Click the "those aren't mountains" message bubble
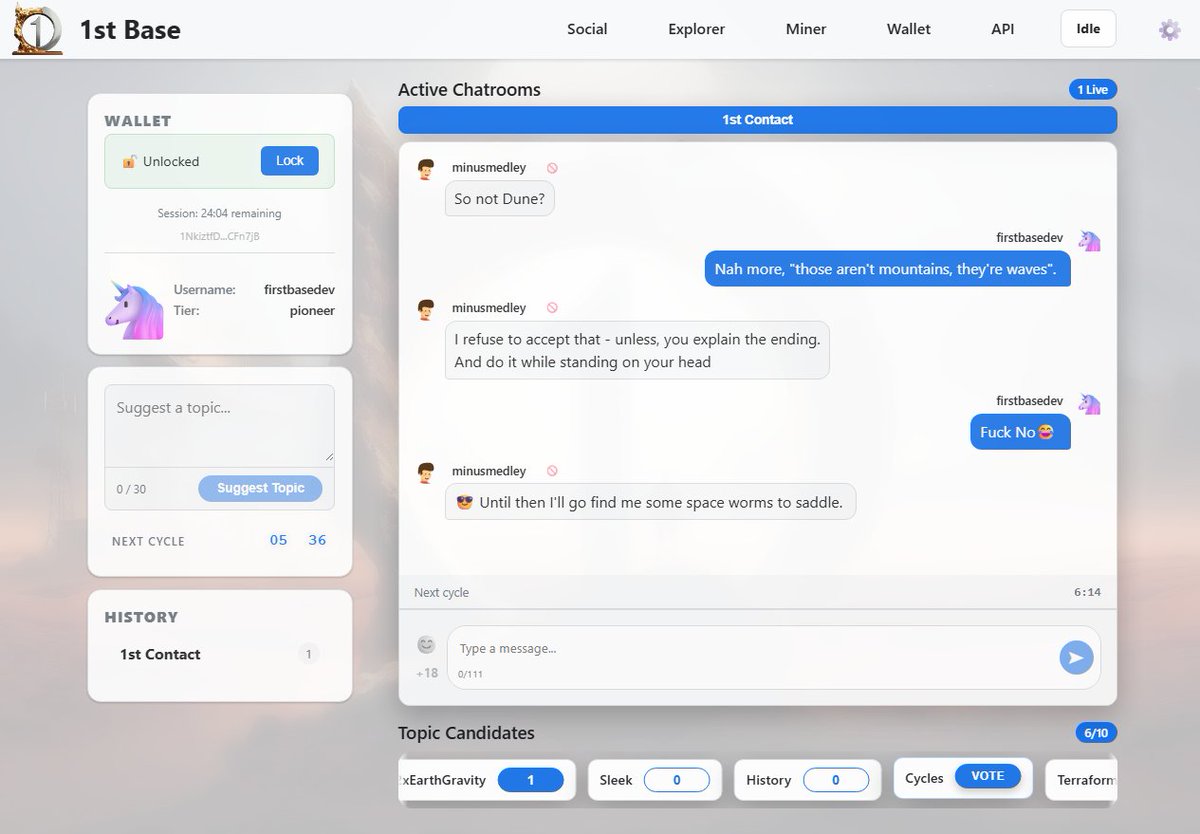The image size is (1200, 834). coord(887,269)
